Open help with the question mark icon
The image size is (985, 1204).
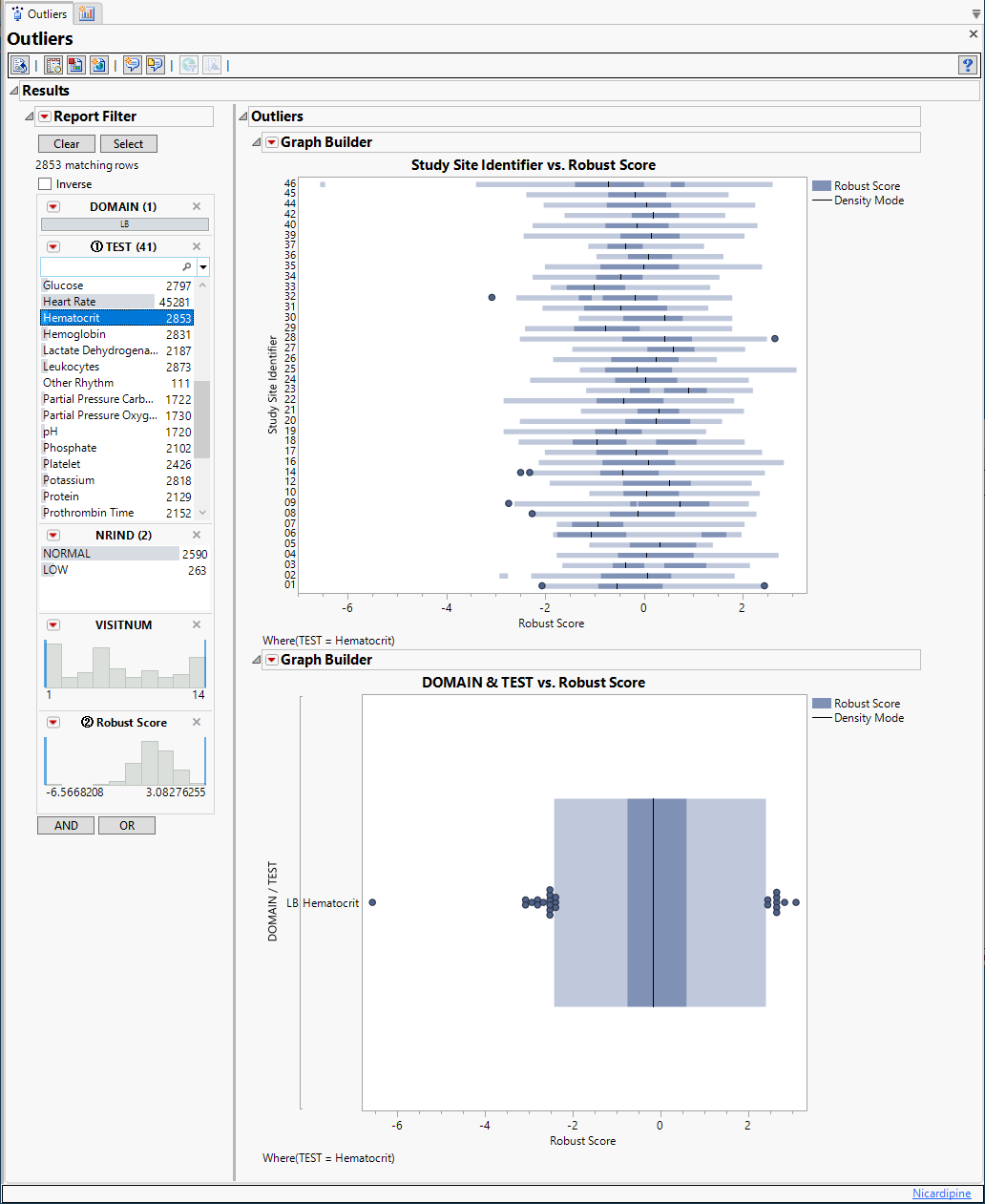point(967,65)
